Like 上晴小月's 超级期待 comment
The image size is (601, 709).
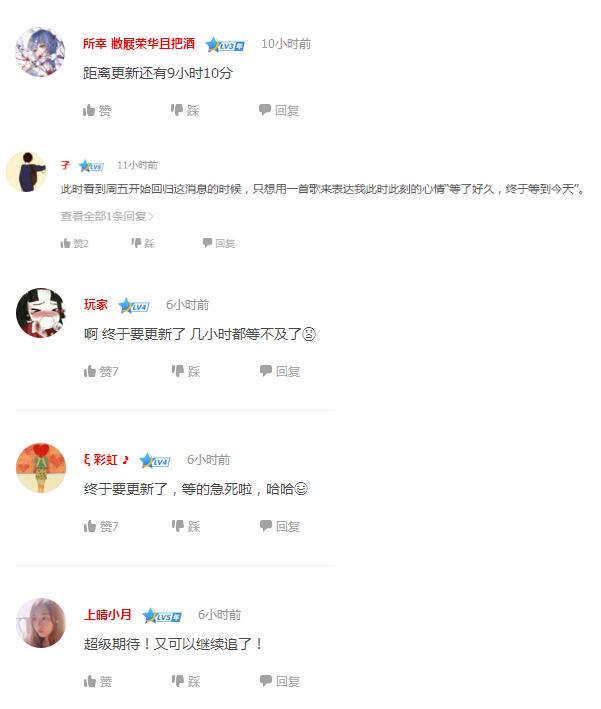pos(98,682)
